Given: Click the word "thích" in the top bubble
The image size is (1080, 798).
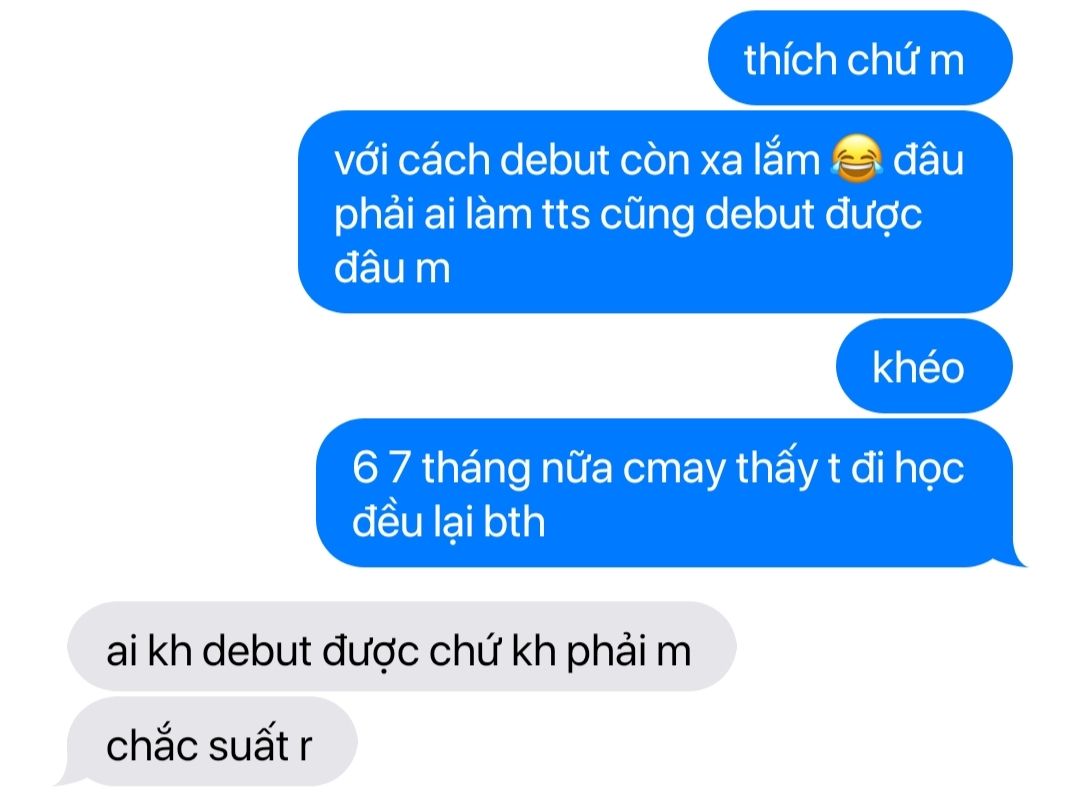Looking at the screenshot, I should coord(790,60).
